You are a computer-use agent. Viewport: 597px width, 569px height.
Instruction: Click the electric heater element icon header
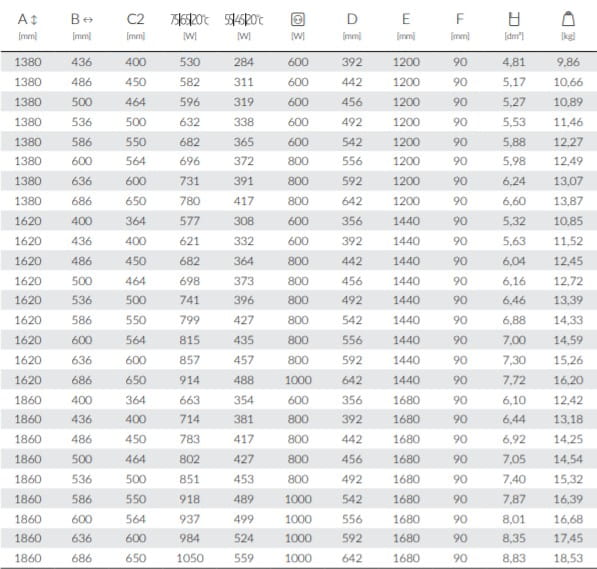point(298,19)
